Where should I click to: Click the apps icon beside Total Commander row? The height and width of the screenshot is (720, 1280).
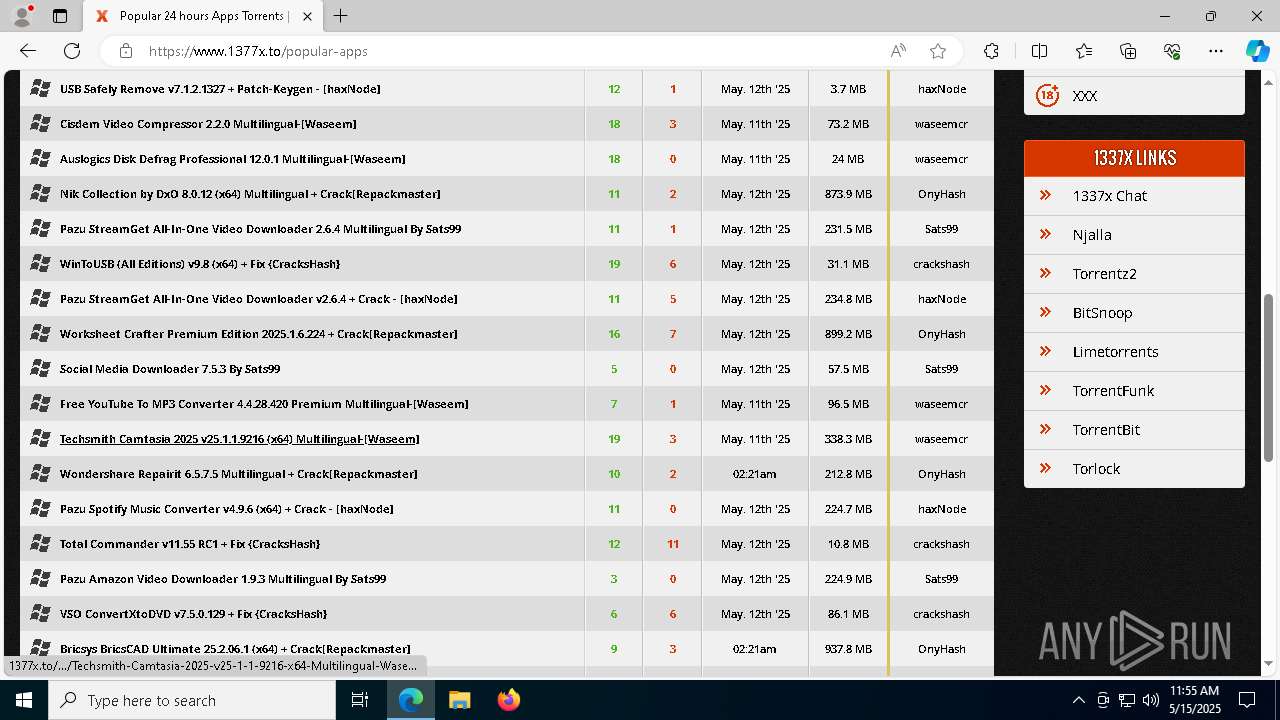[40, 544]
